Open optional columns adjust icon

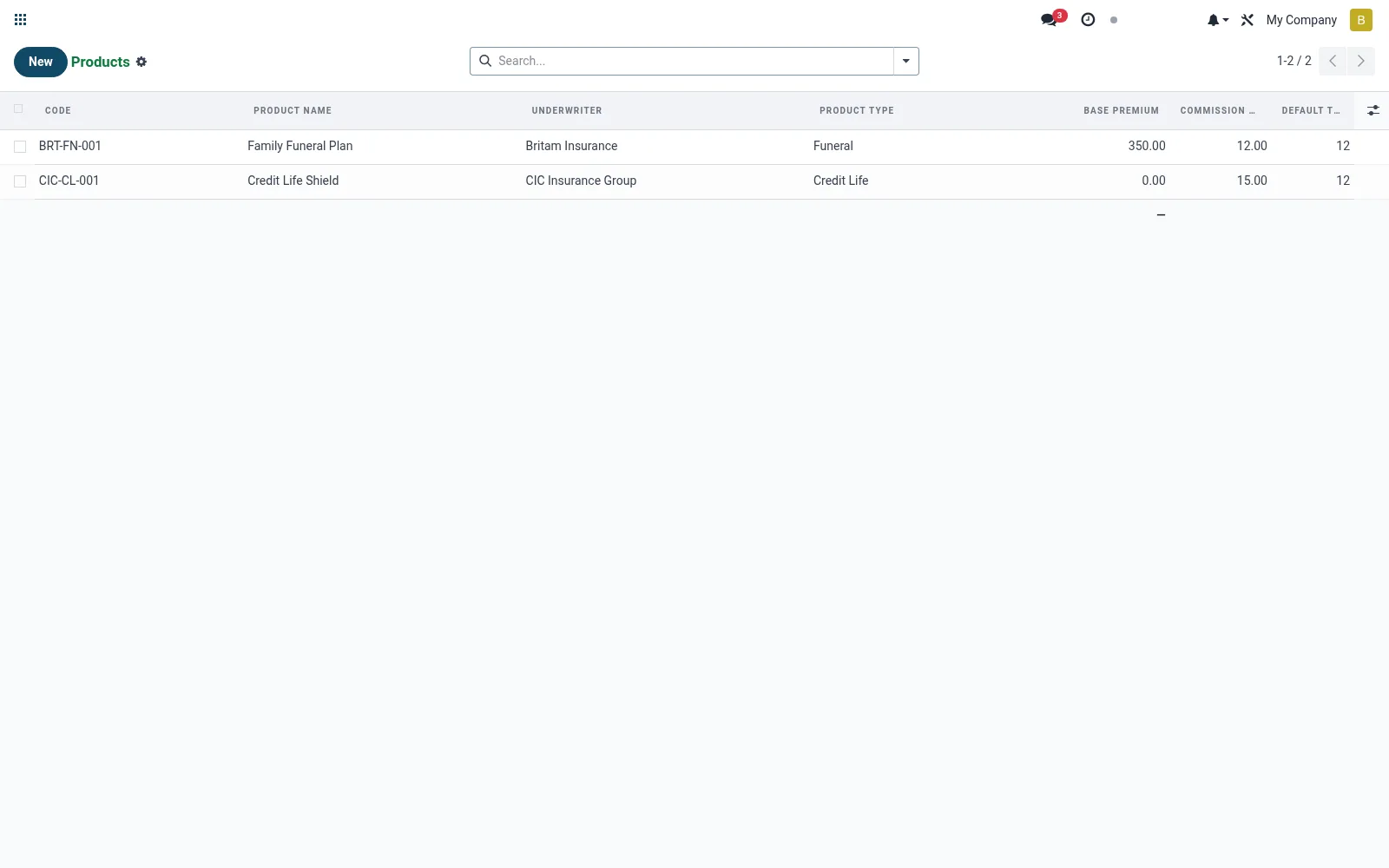pyautogui.click(x=1373, y=110)
